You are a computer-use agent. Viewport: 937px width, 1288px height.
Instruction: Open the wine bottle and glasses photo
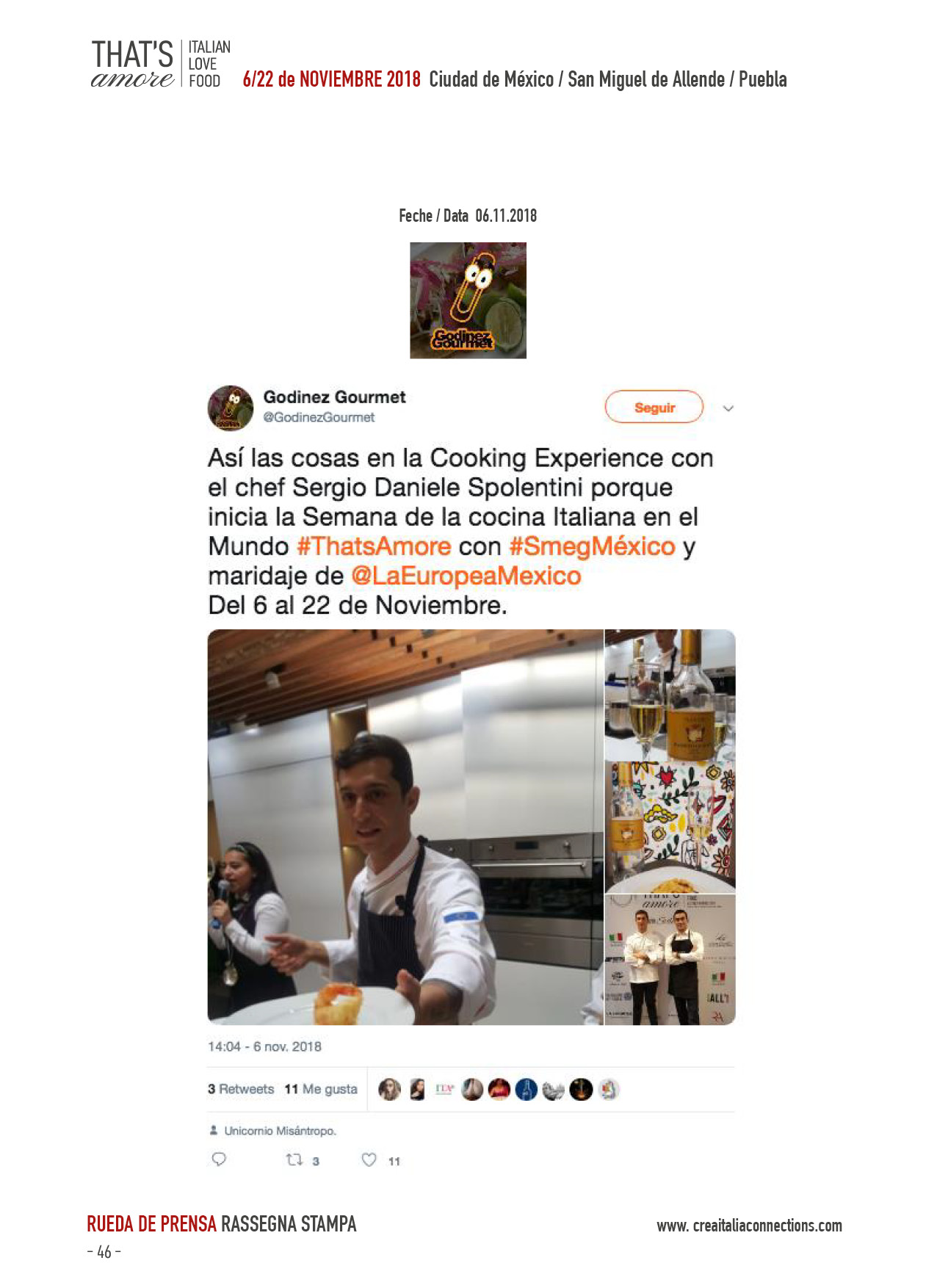pos(670,695)
